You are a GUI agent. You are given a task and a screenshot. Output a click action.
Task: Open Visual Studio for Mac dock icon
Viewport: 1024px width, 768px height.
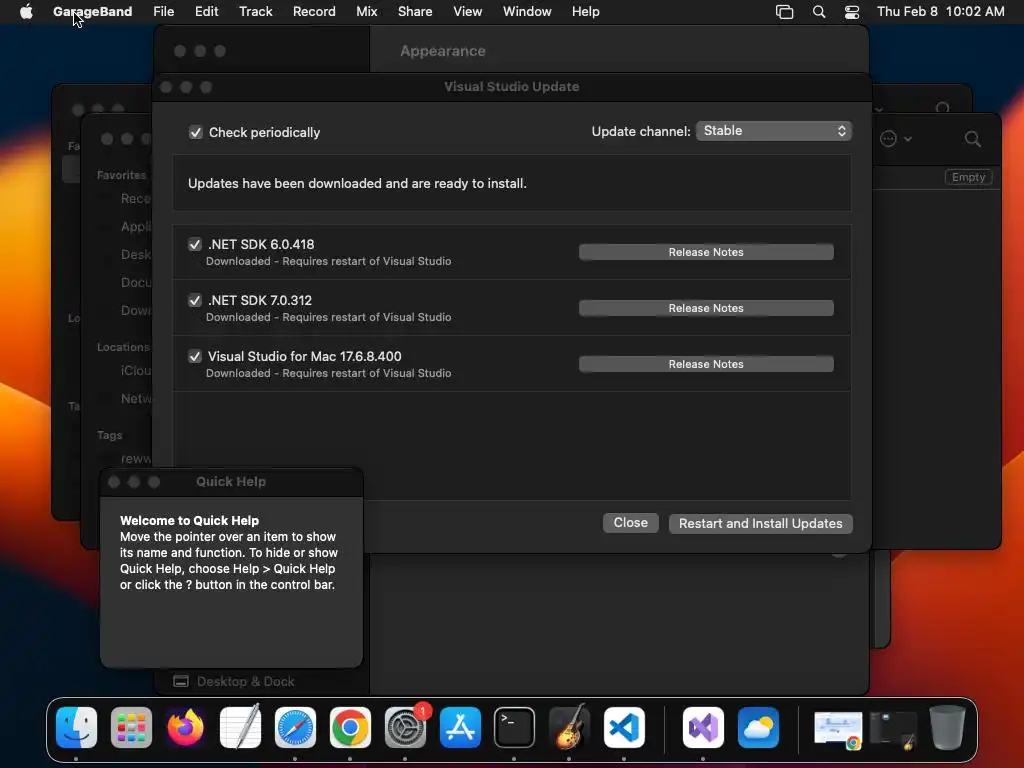pos(703,727)
